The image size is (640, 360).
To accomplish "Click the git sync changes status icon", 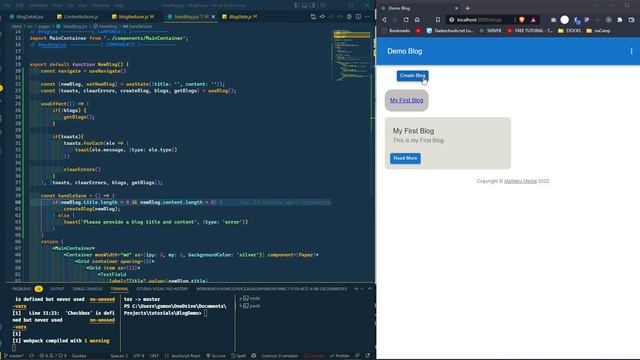I will point(31,356).
